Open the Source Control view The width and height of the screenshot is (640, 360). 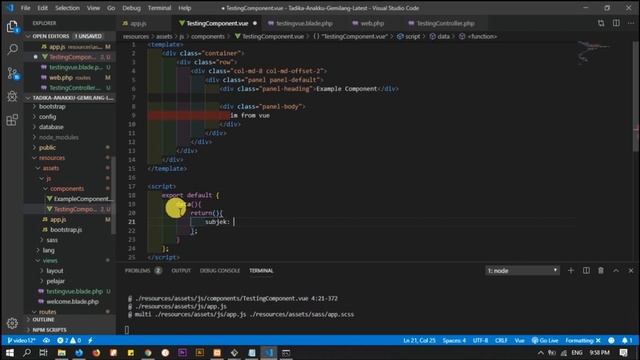(12, 73)
